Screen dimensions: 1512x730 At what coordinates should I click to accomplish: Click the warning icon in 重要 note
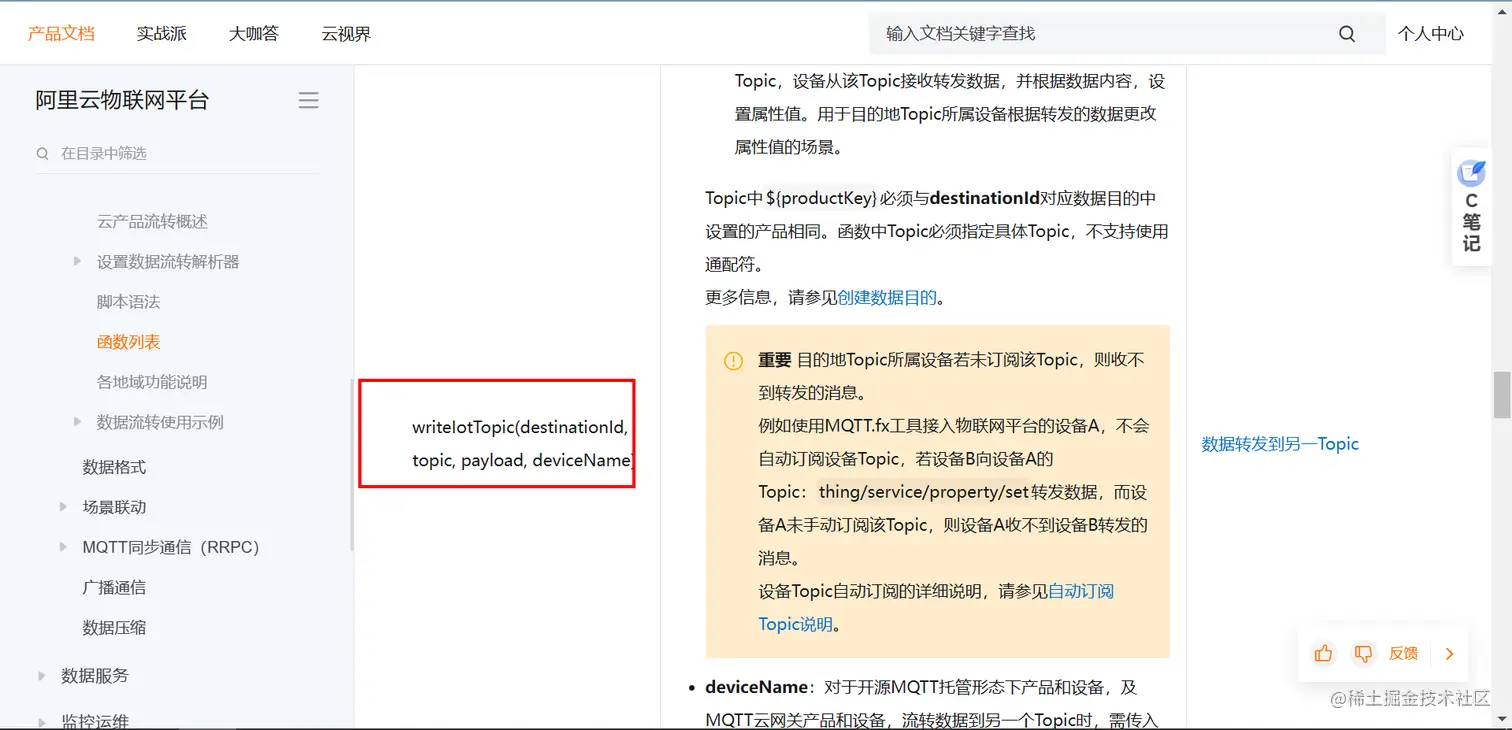(733, 360)
